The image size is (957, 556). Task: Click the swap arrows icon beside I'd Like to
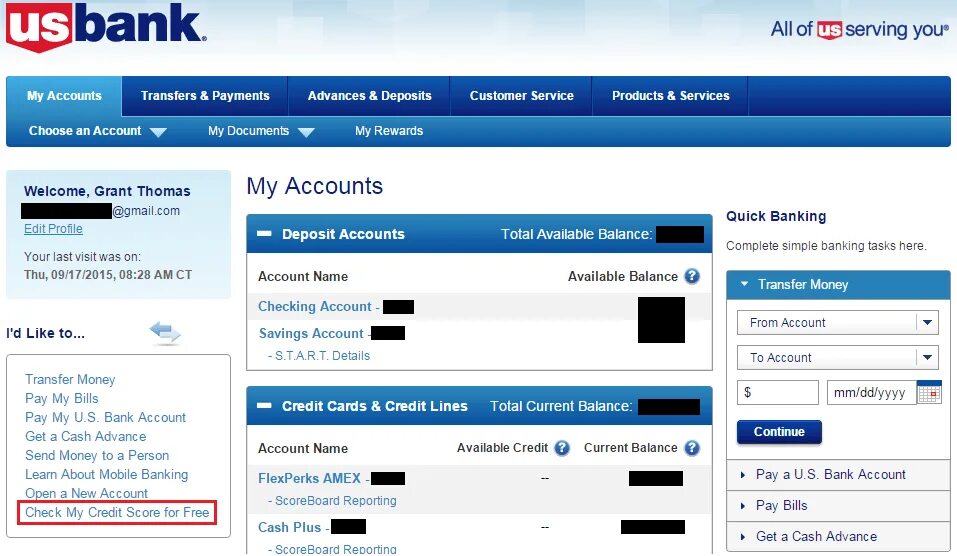(x=165, y=333)
